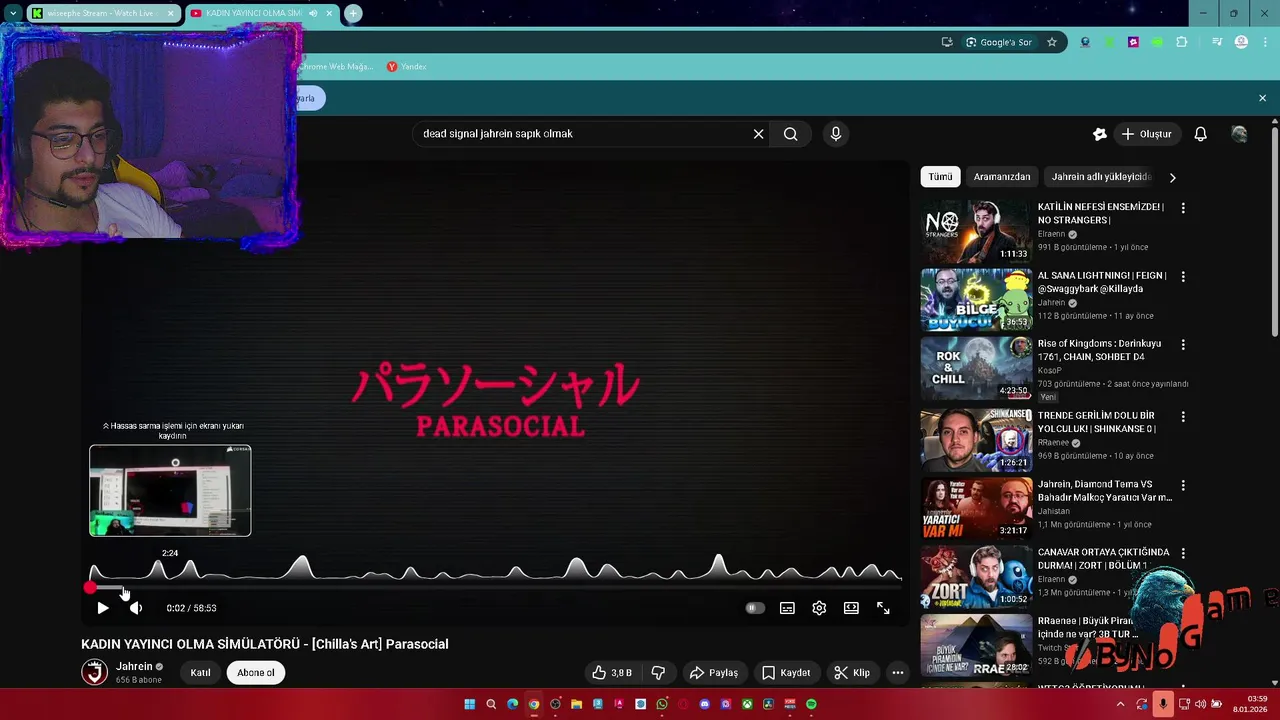Play the Parasocial video

pyautogui.click(x=102, y=608)
